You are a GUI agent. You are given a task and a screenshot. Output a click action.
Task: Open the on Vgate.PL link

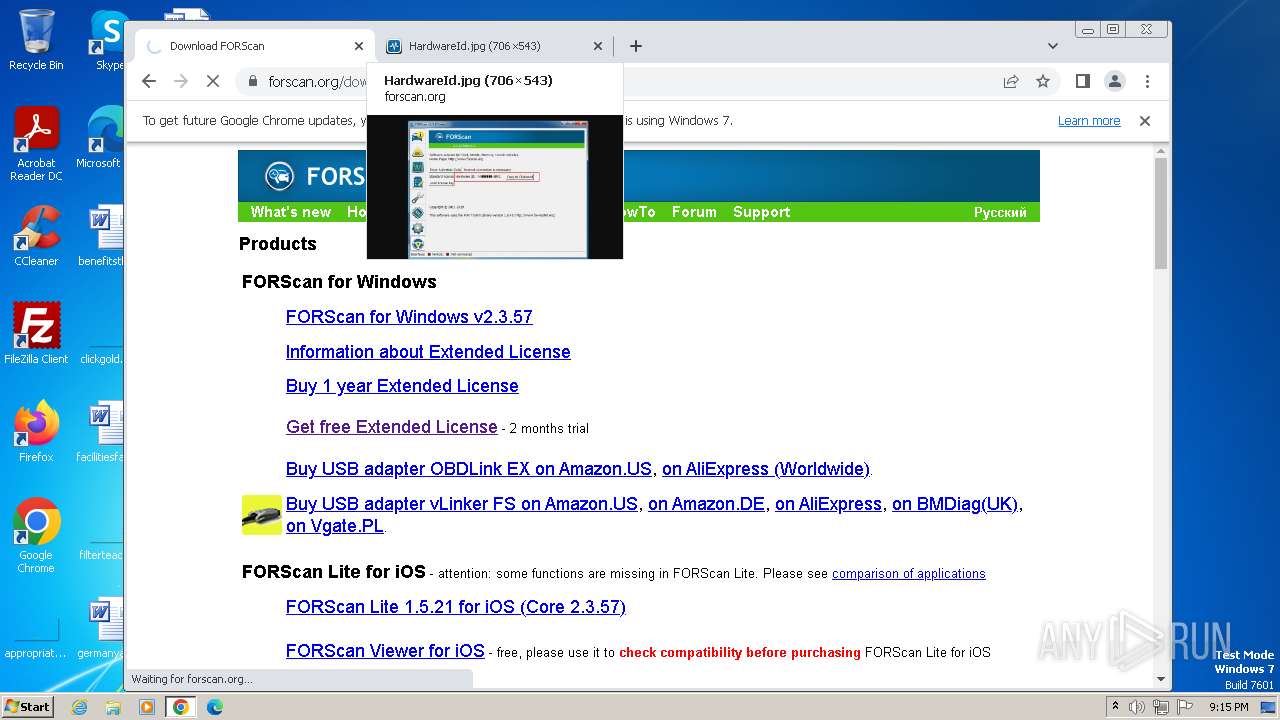[335, 526]
